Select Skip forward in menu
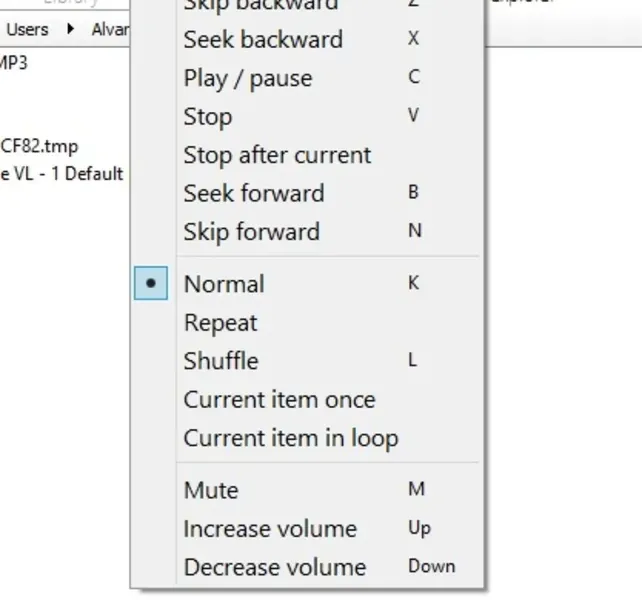 coord(251,232)
